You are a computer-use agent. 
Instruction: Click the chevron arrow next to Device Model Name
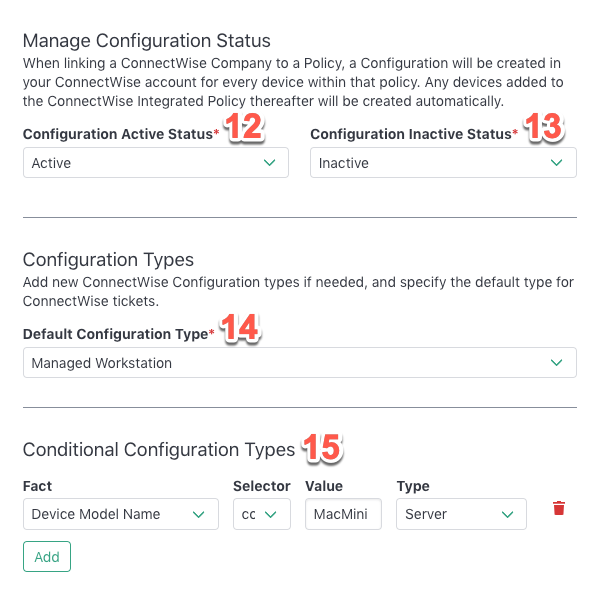(x=198, y=514)
